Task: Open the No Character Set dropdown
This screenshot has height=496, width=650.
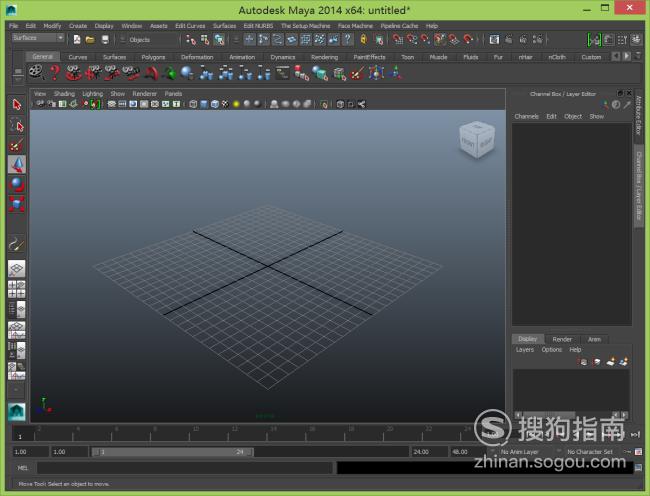Action: [x=589, y=452]
